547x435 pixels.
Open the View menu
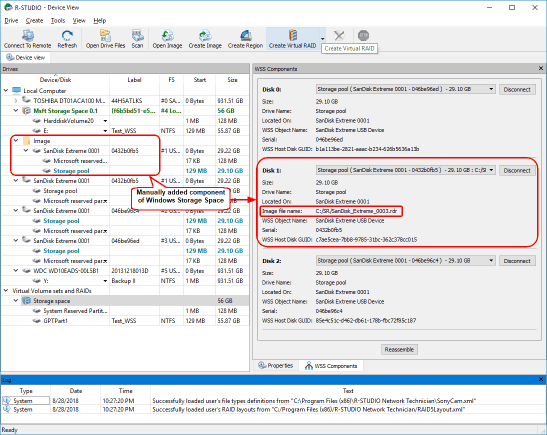[79, 21]
